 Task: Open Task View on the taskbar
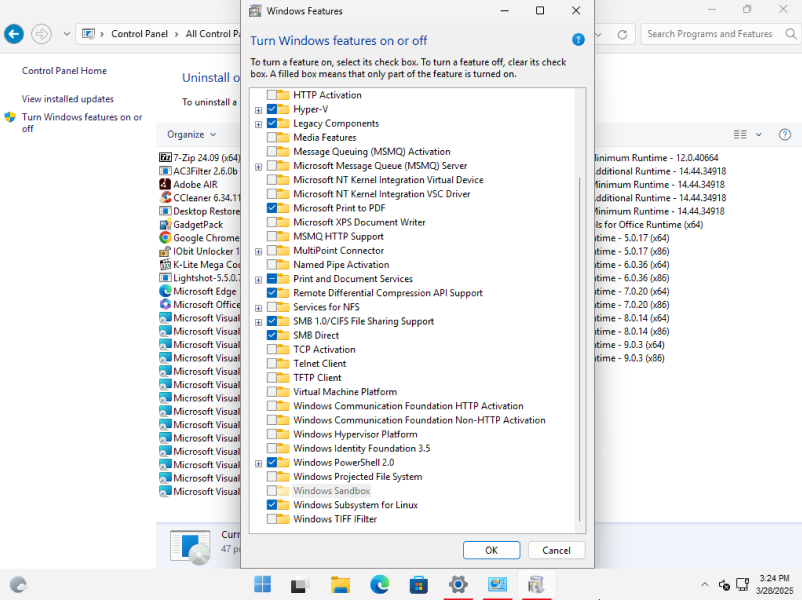point(300,584)
